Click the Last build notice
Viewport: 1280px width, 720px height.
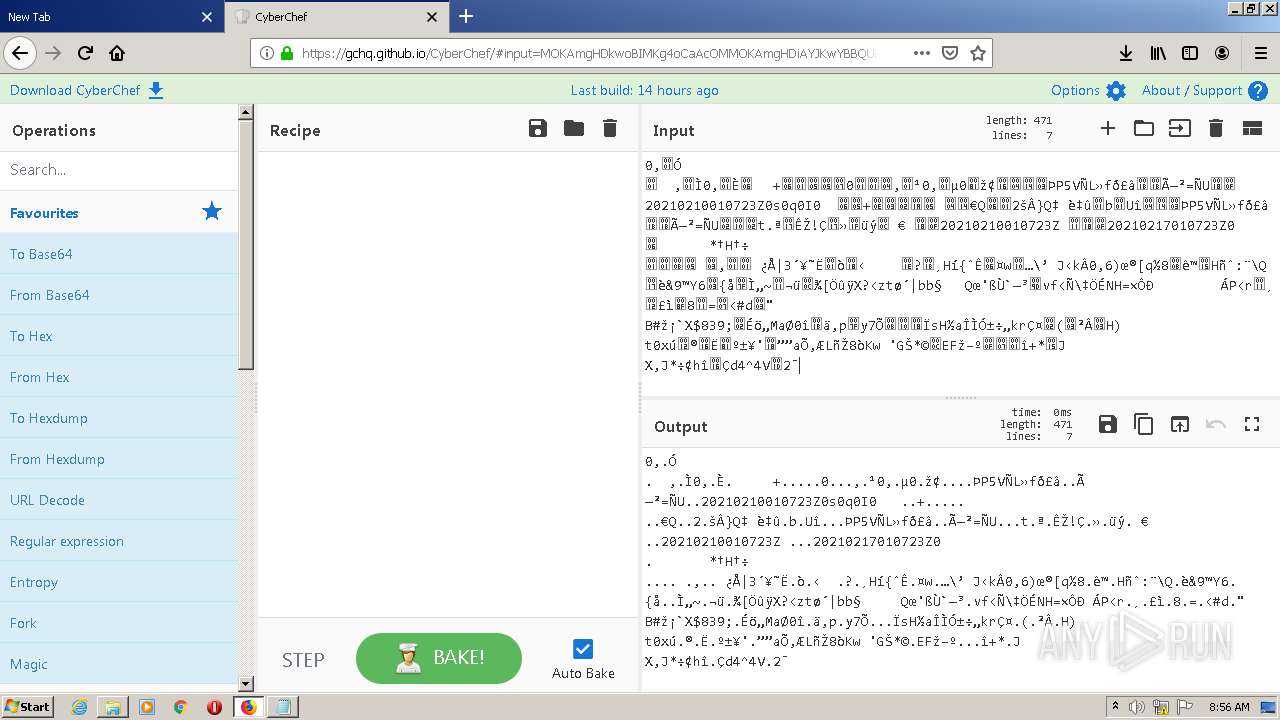[644, 90]
